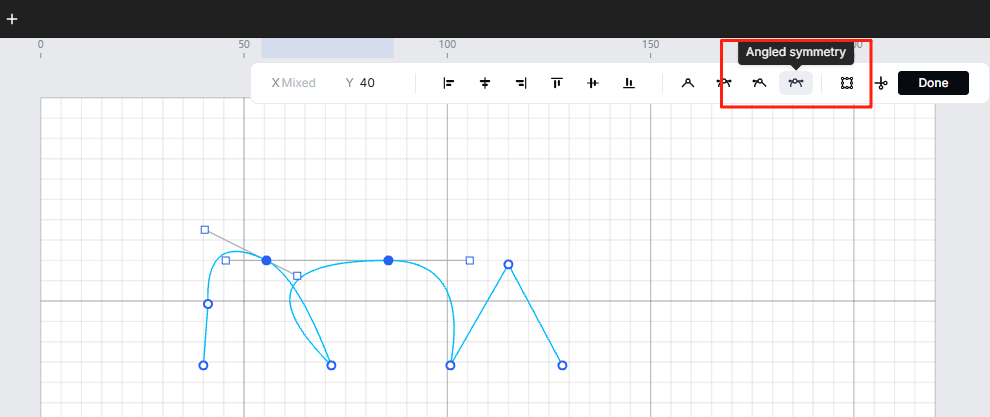Select the bottom-right end anchor point

(x=562, y=365)
